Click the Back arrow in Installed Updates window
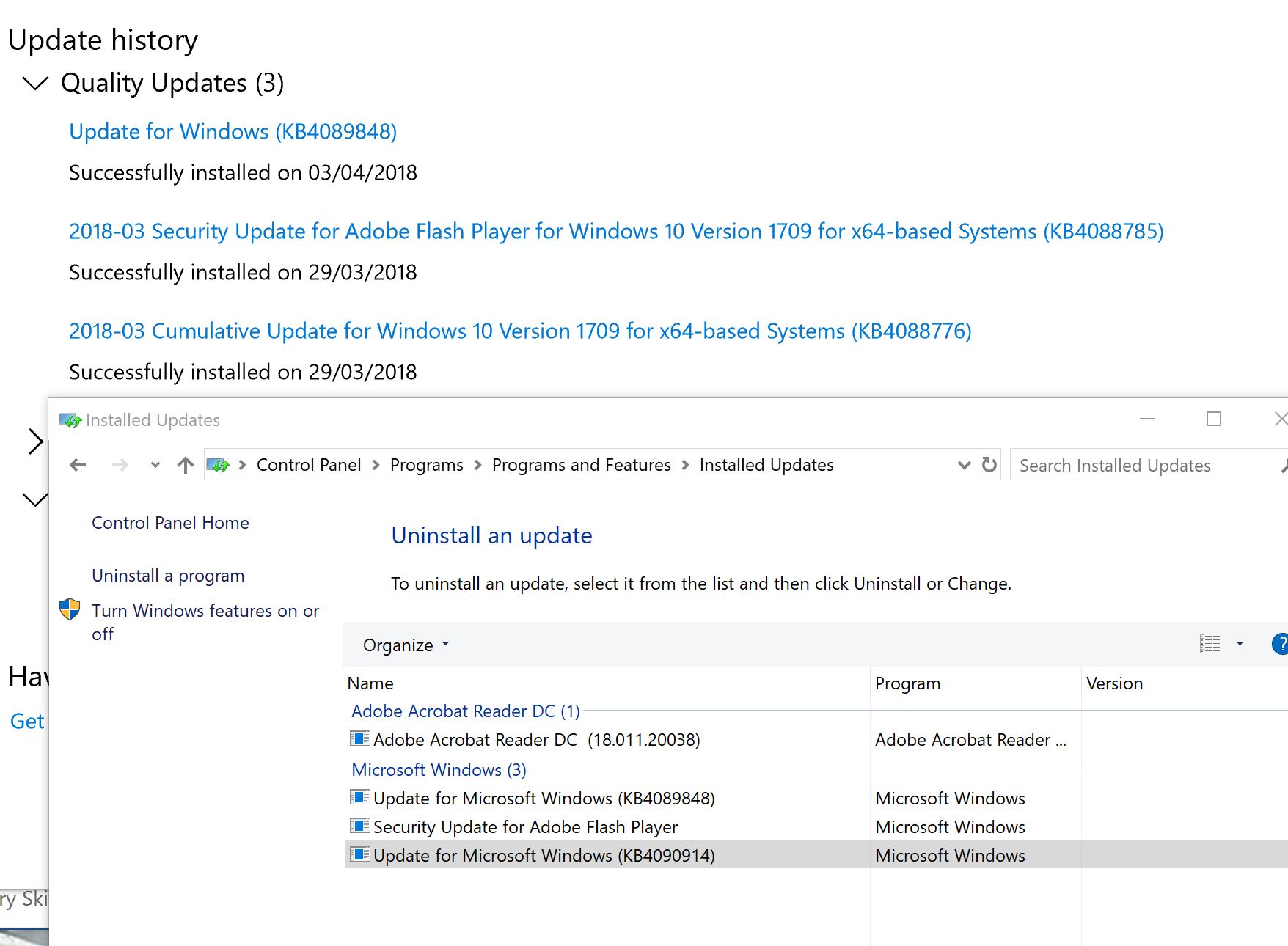 pyautogui.click(x=78, y=465)
